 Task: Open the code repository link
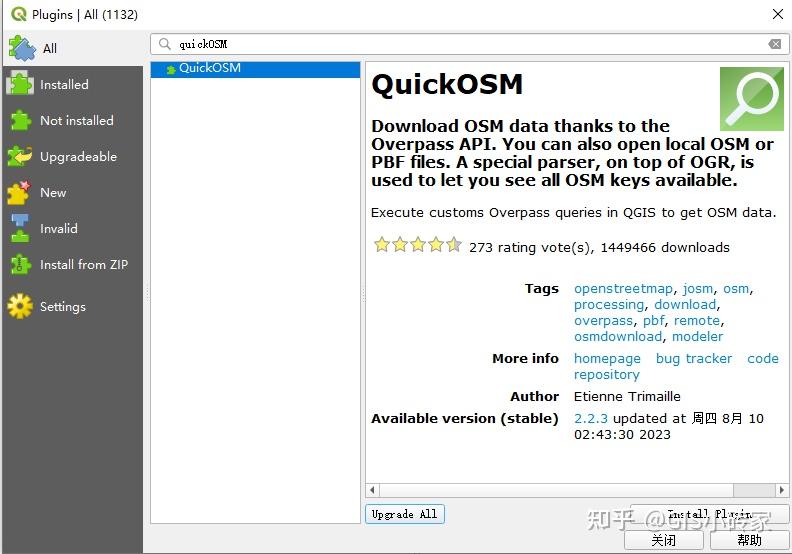[x=763, y=359]
